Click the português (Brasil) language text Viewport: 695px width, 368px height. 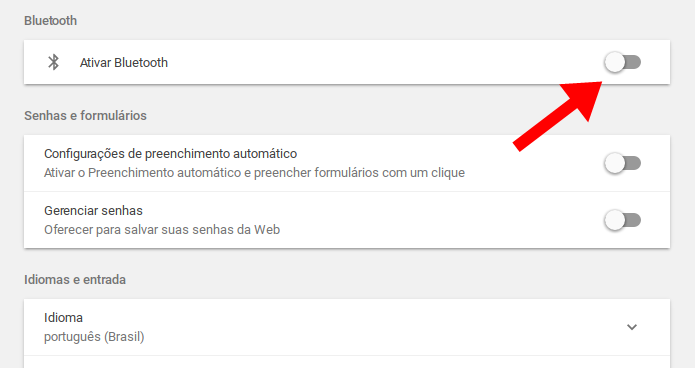(94, 337)
